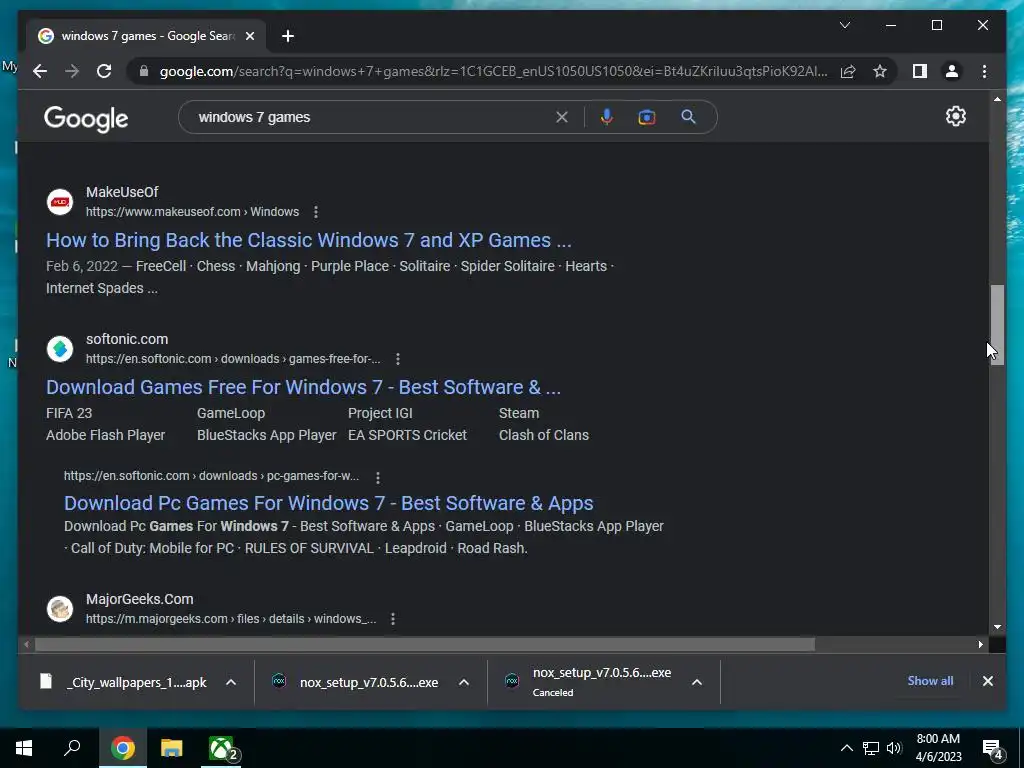Screen dimensions: 1024x768
Task: Open the network status tray icon
Action: pyautogui.click(x=871, y=748)
